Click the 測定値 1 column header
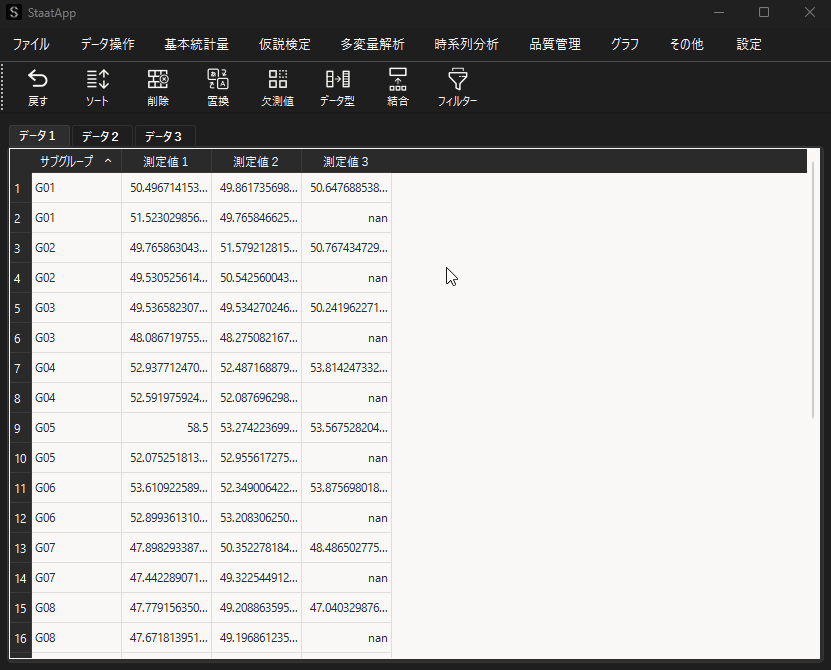This screenshot has width=831, height=670. [x=166, y=161]
